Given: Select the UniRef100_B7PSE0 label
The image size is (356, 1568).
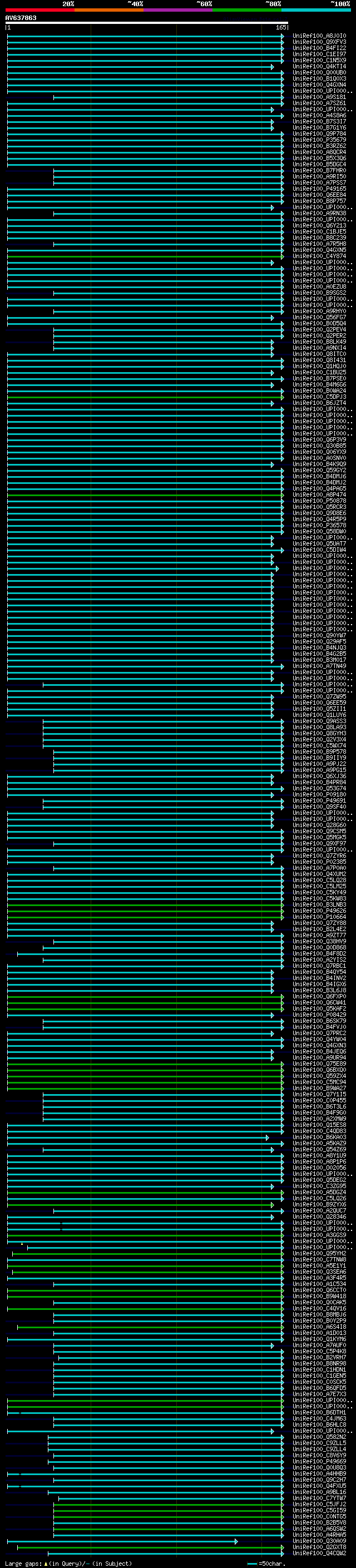Looking at the screenshot, I should pos(319,379).
